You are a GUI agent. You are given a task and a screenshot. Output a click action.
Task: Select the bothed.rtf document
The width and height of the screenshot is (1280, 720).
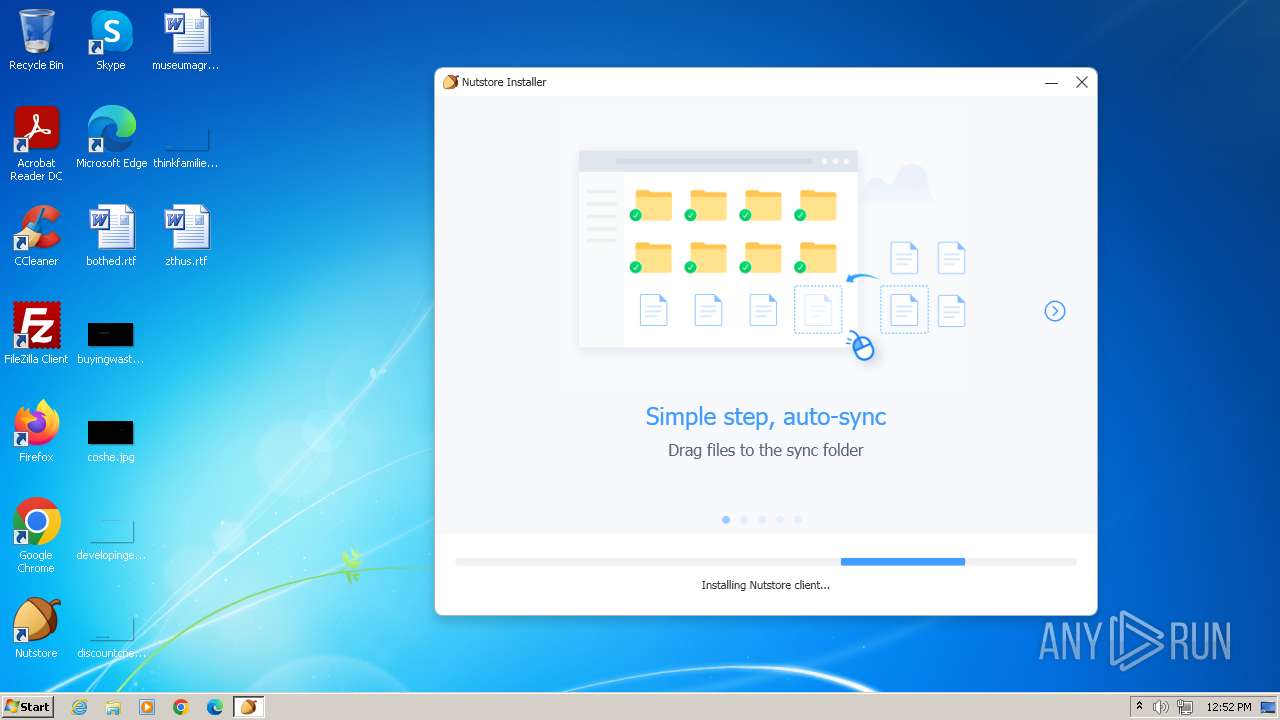tap(111, 236)
